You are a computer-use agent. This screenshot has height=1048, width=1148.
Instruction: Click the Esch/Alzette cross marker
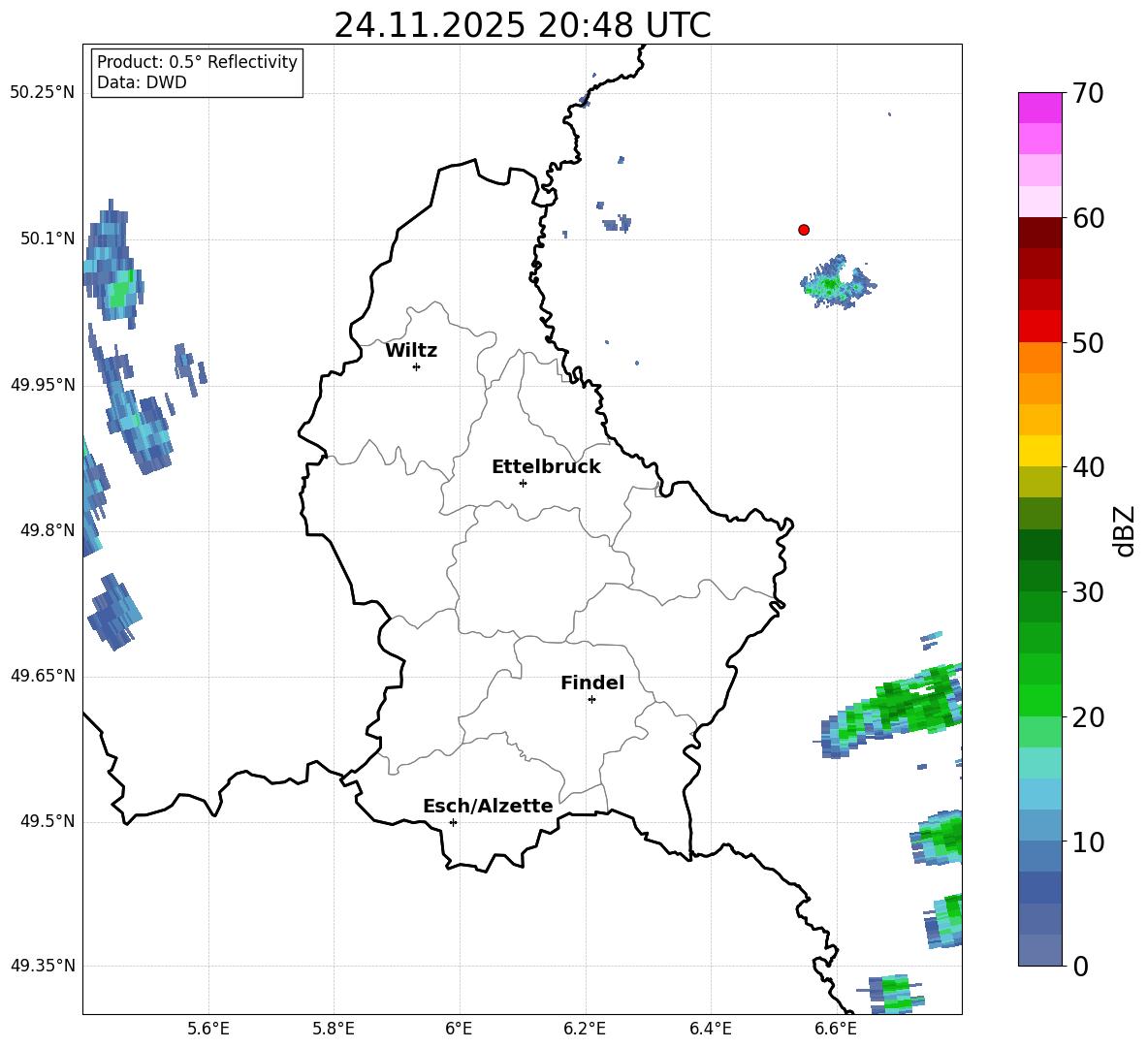(453, 822)
